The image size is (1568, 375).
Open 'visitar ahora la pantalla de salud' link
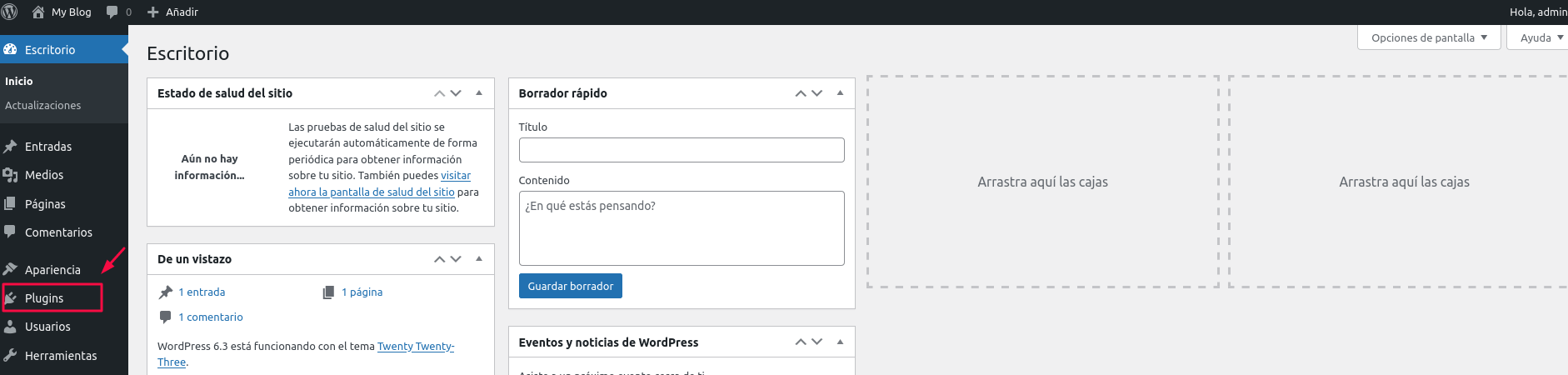(372, 192)
